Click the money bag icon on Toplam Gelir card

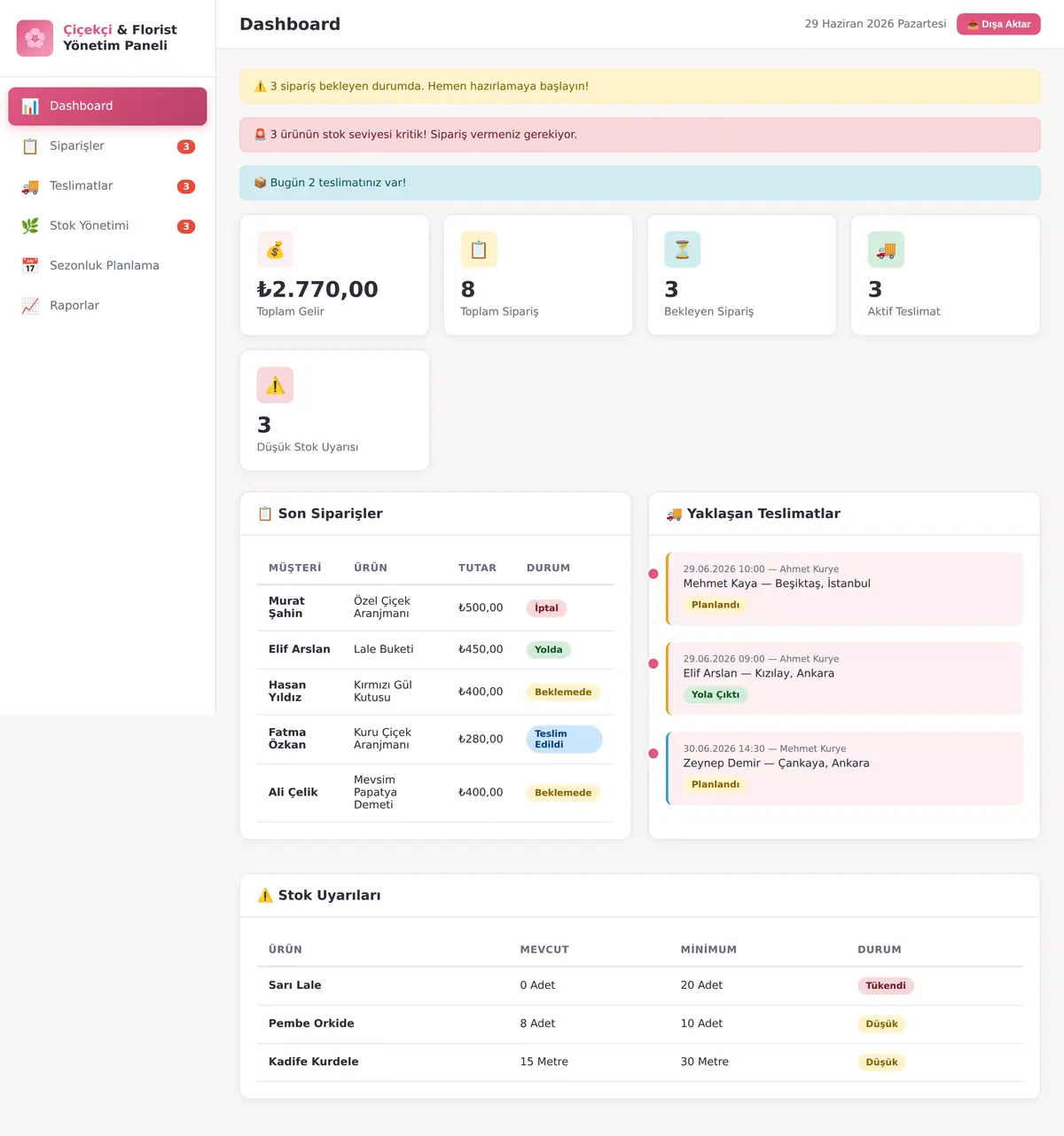coord(275,250)
